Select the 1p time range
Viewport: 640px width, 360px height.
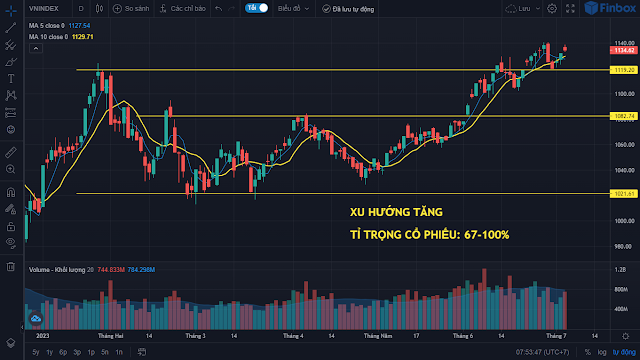click(91, 352)
